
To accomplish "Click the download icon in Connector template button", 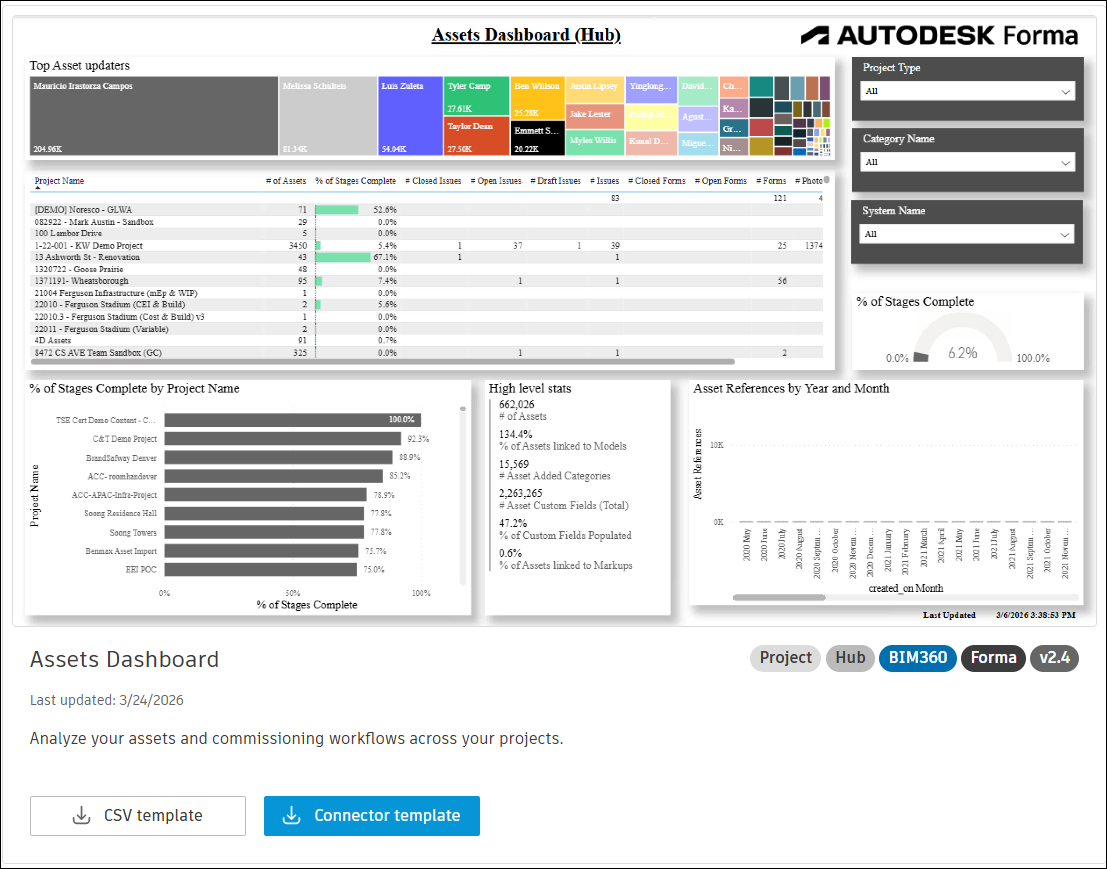I will (292, 815).
